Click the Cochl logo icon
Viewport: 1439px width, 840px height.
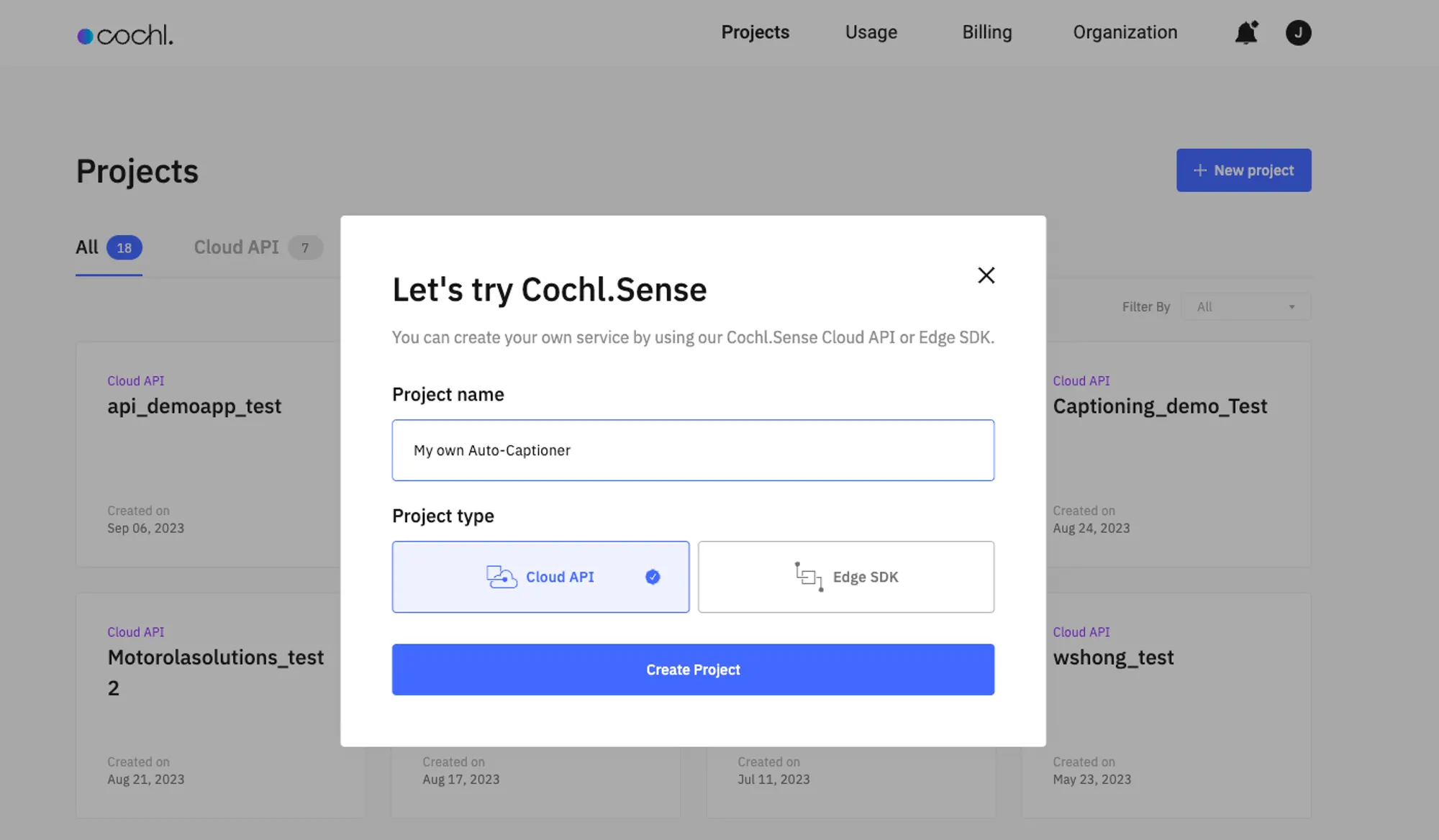[85, 36]
